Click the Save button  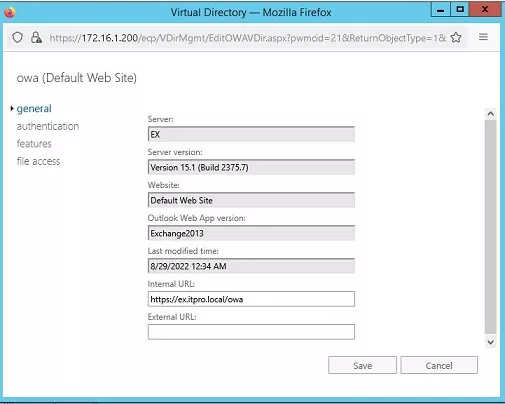[362, 365]
